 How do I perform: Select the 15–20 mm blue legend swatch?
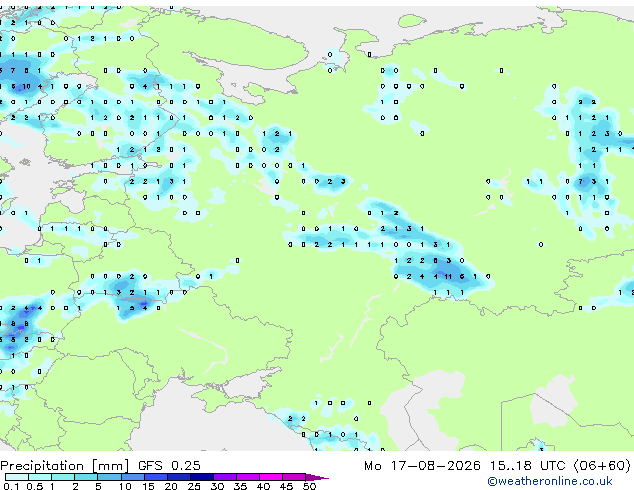pos(155,477)
